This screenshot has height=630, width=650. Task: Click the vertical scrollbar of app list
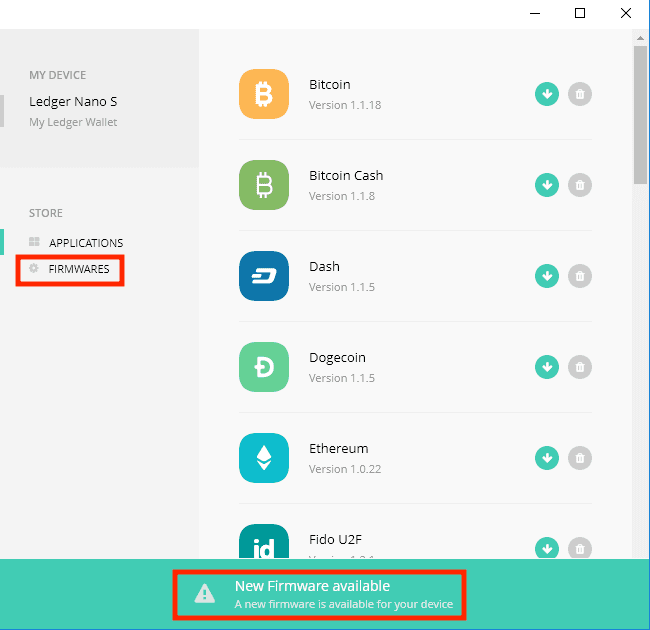(x=640, y=115)
